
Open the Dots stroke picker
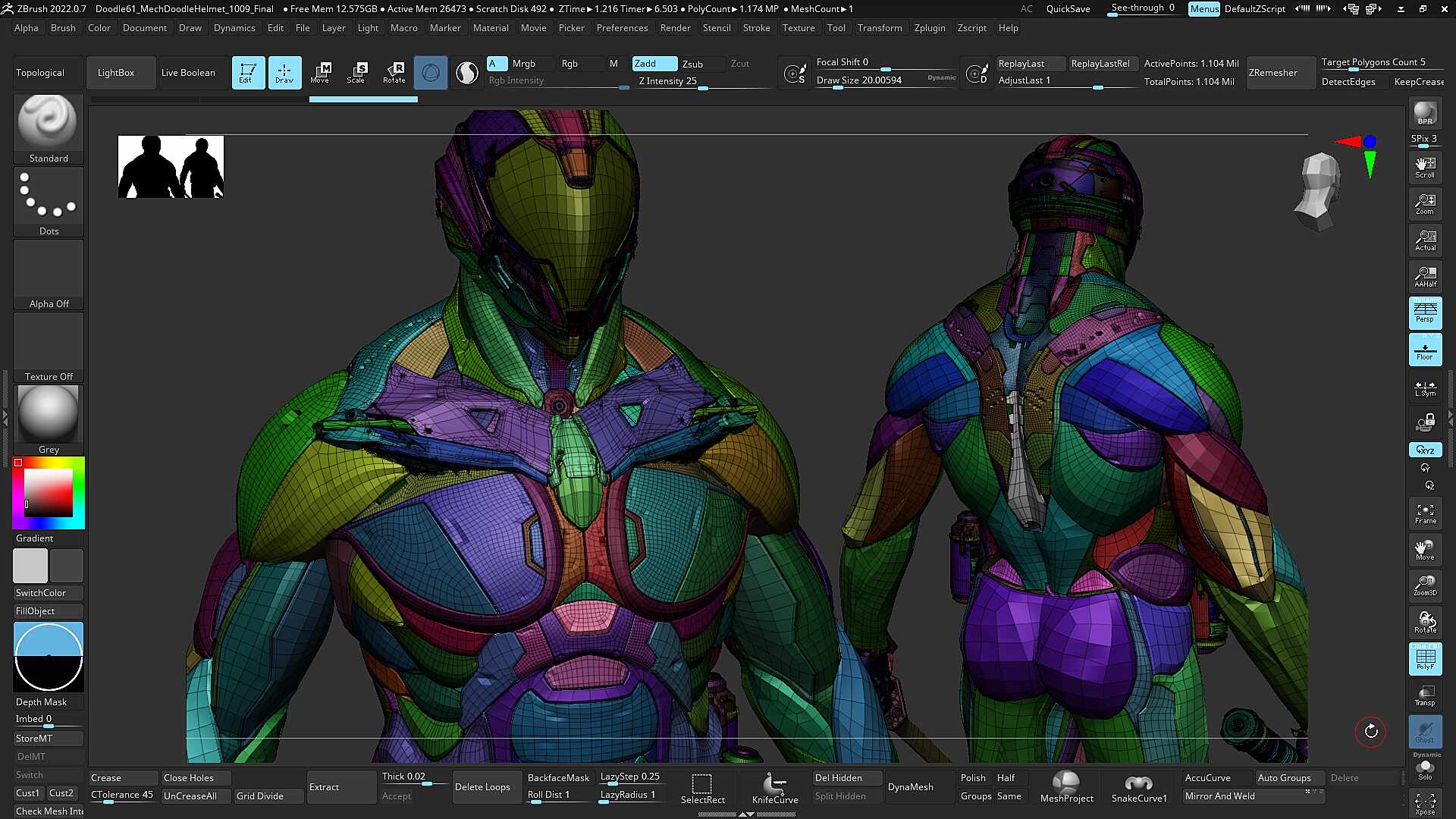click(49, 202)
